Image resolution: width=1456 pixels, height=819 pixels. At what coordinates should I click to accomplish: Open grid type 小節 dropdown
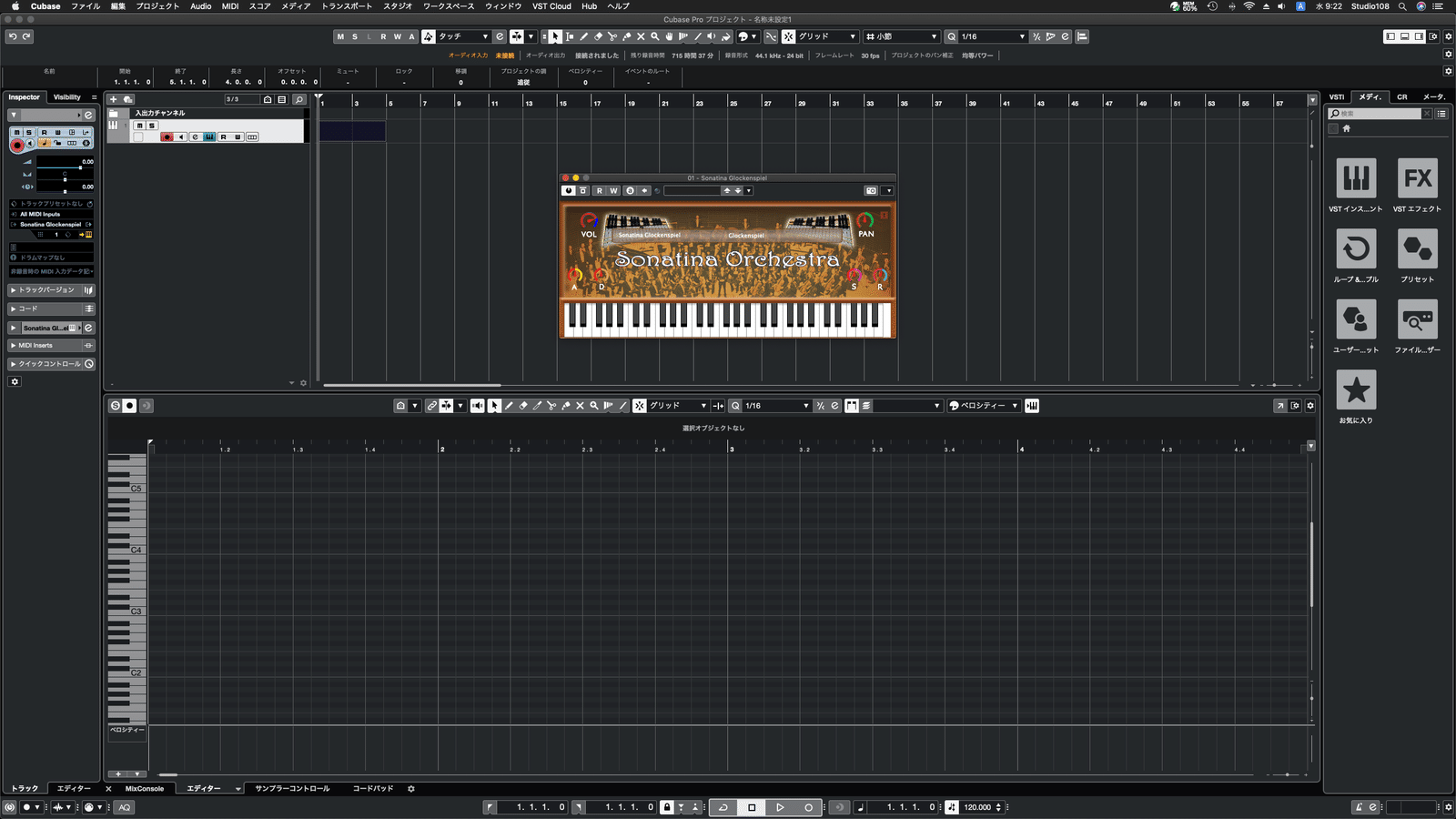pos(901,36)
